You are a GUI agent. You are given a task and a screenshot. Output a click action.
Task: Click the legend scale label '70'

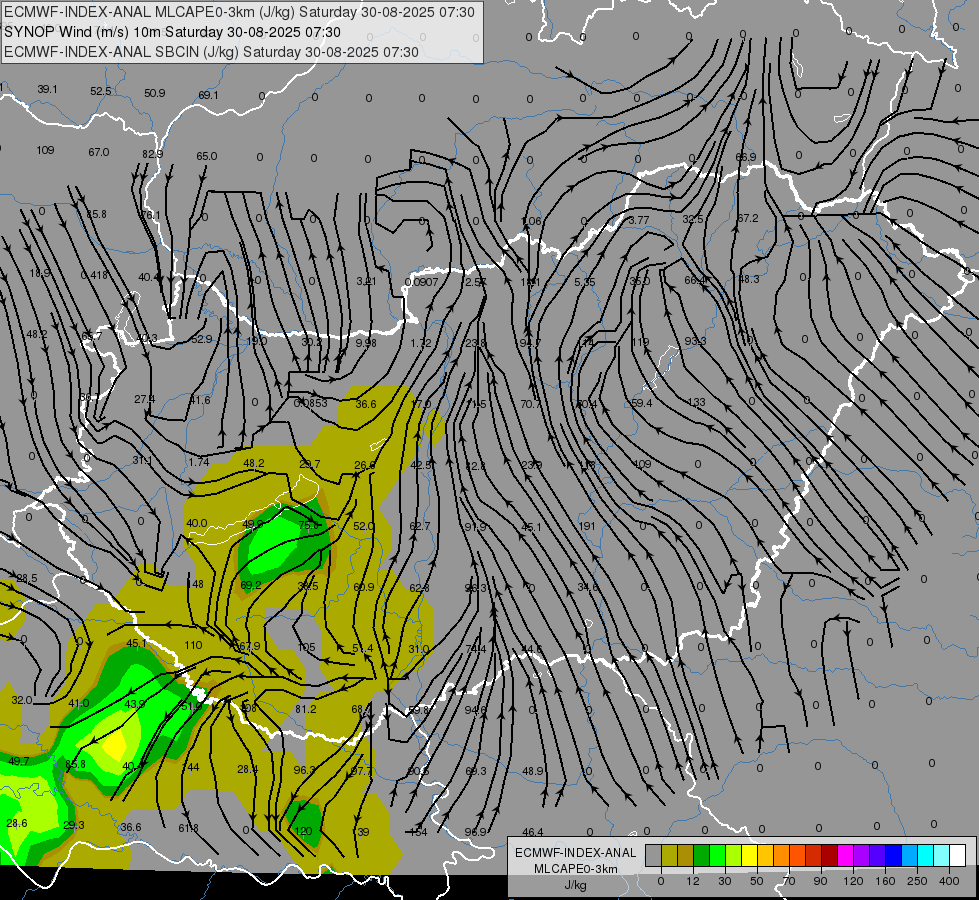pos(789,881)
